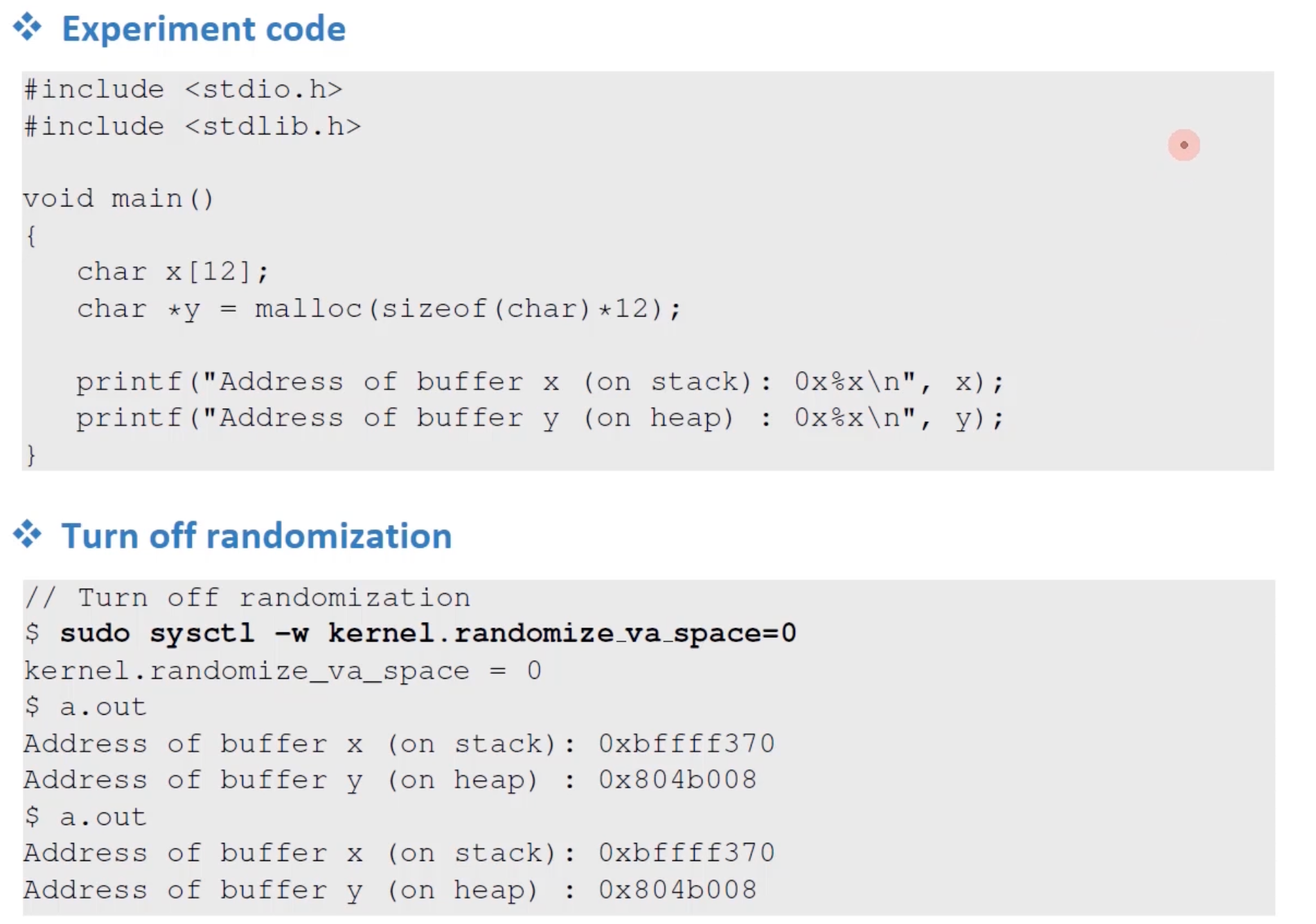Click the first '$ a.out' command
1316x924 pixels.
(86, 707)
